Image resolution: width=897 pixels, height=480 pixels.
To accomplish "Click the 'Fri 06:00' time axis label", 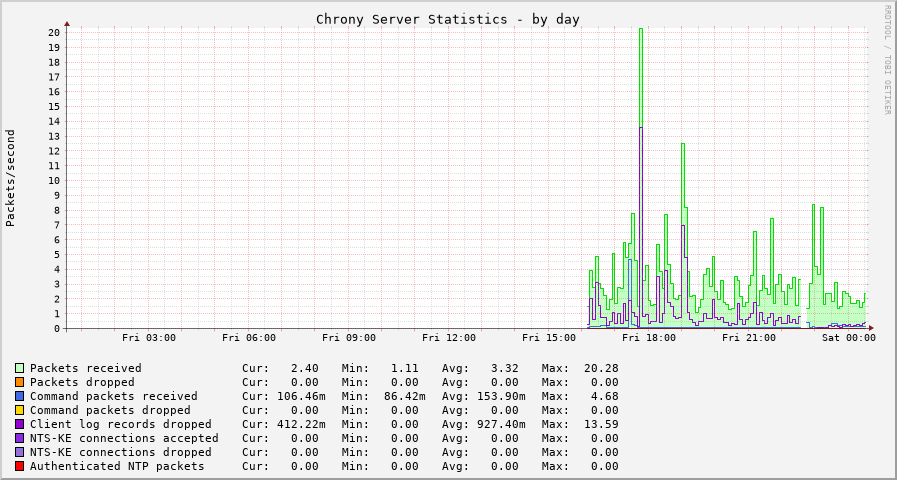I will (x=249, y=338).
